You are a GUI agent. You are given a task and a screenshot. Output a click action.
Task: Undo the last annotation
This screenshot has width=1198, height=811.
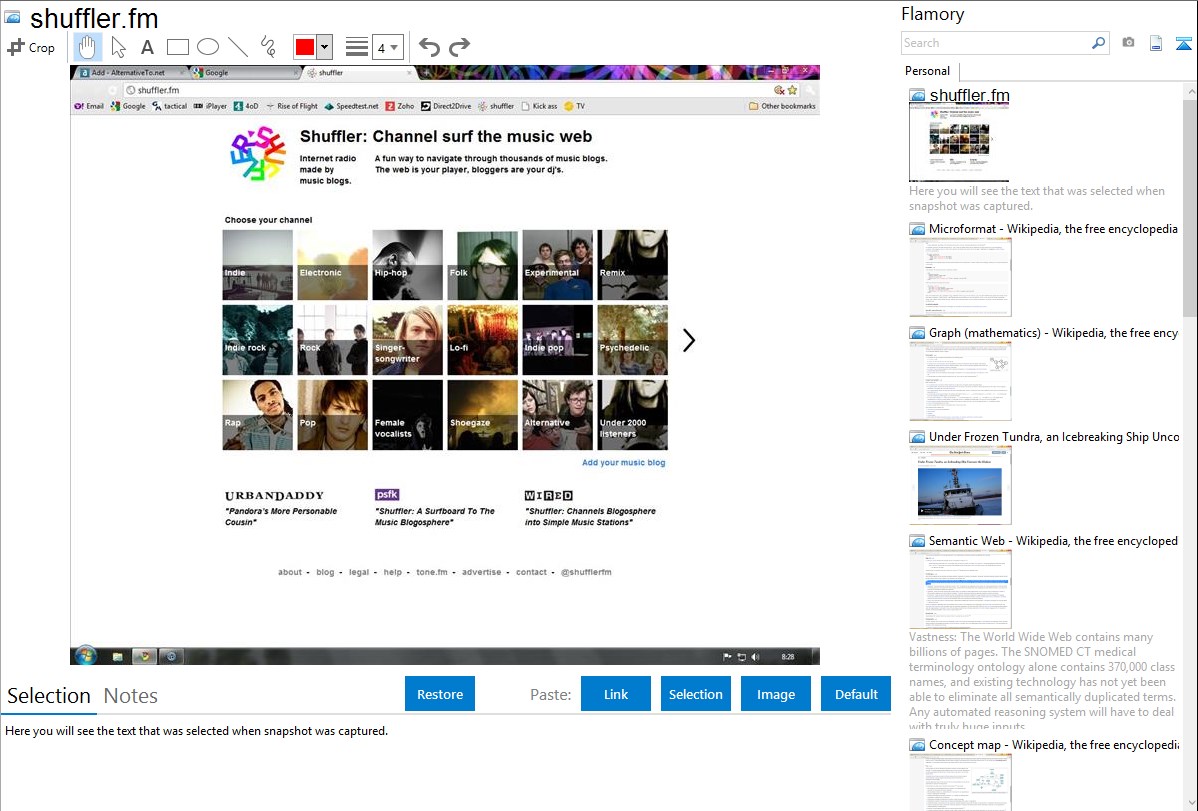tap(429, 47)
